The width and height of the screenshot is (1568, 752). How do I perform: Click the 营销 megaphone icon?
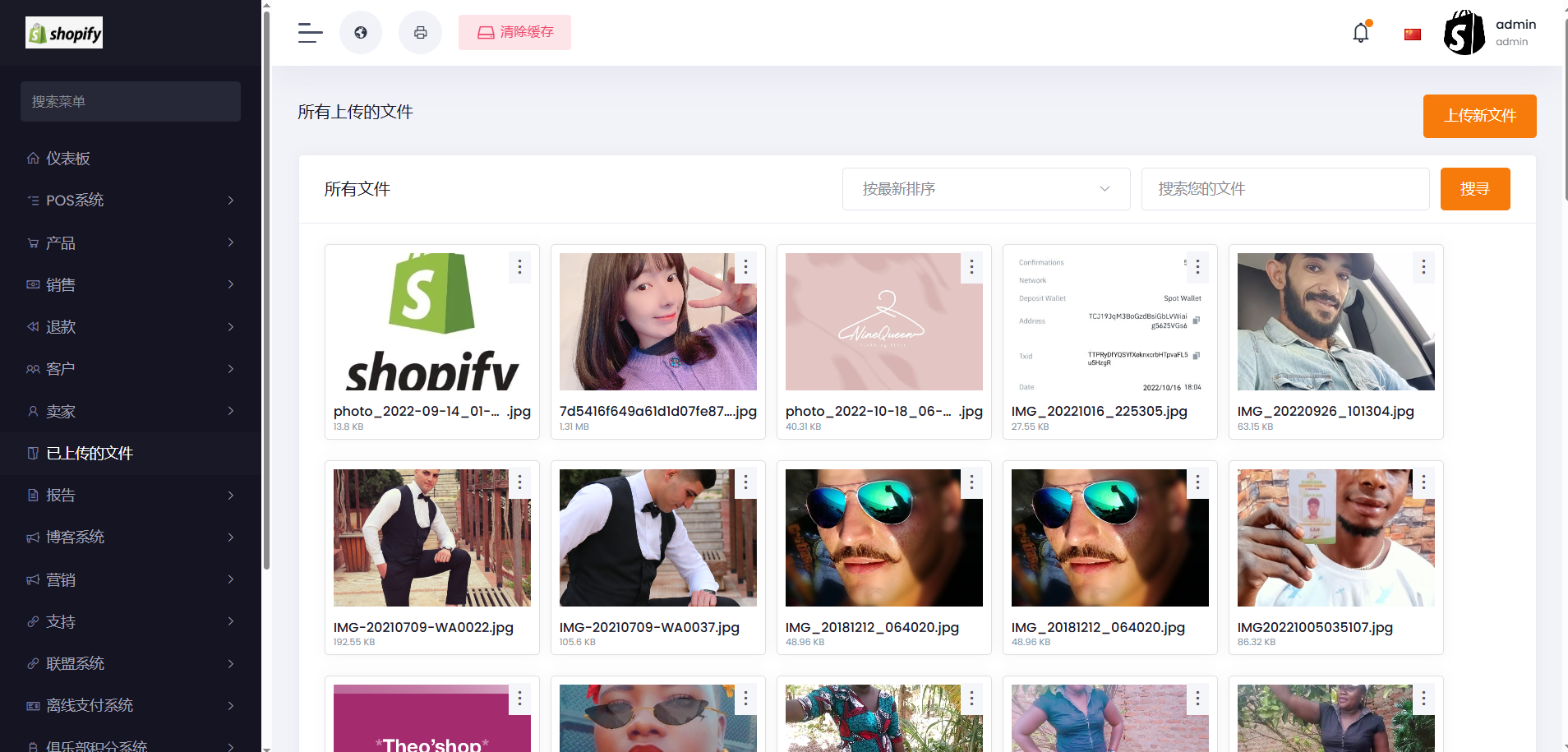tap(33, 580)
